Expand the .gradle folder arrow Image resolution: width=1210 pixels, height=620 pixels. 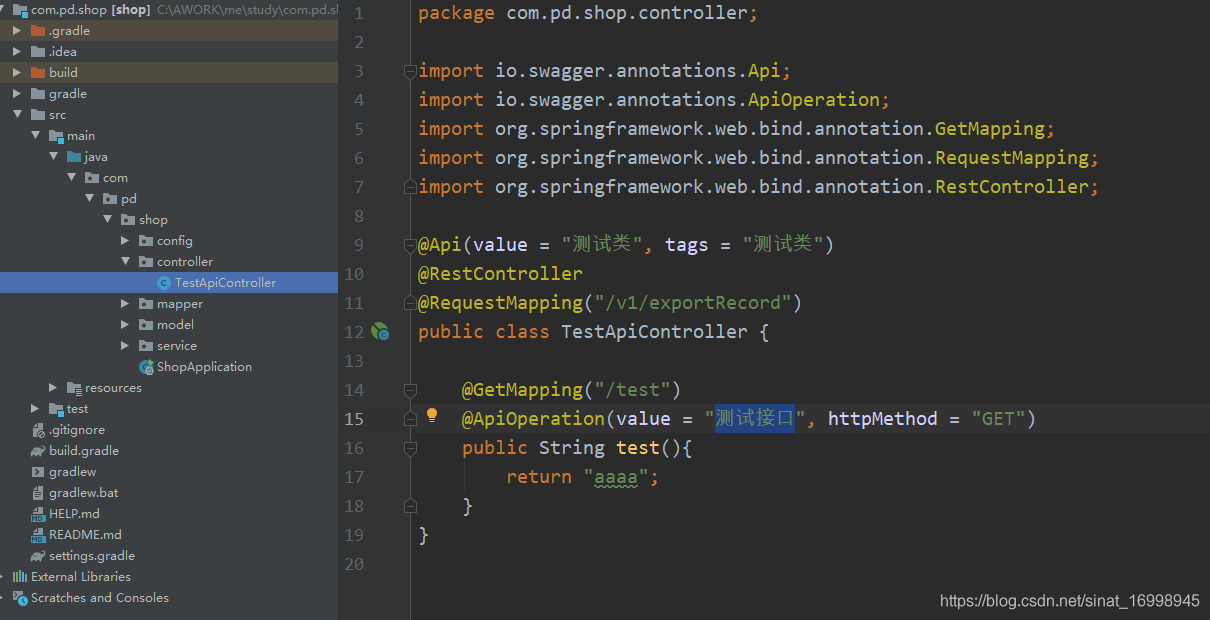click(x=16, y=31)
